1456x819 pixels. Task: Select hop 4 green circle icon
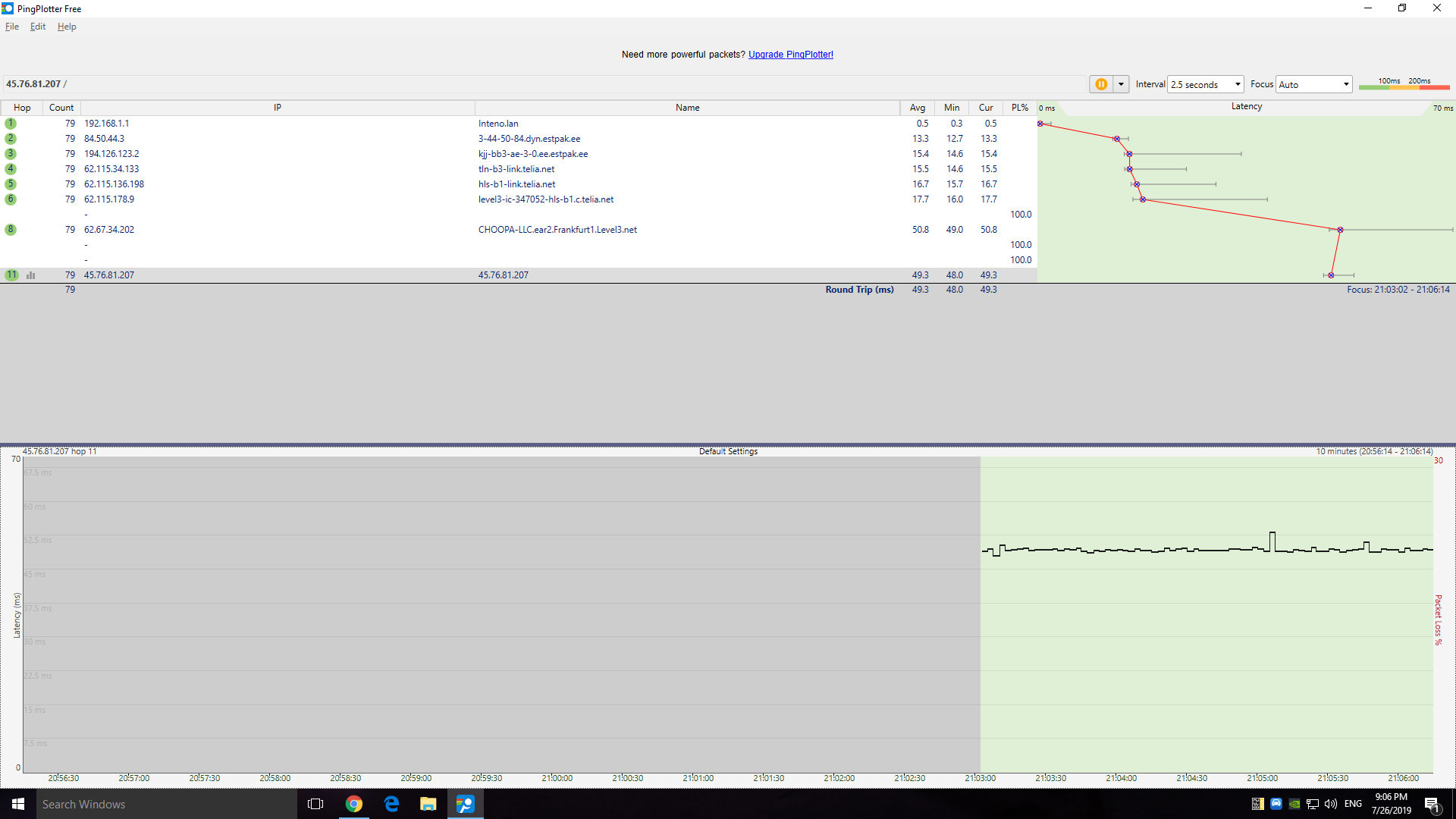click(x=11, y=169)
